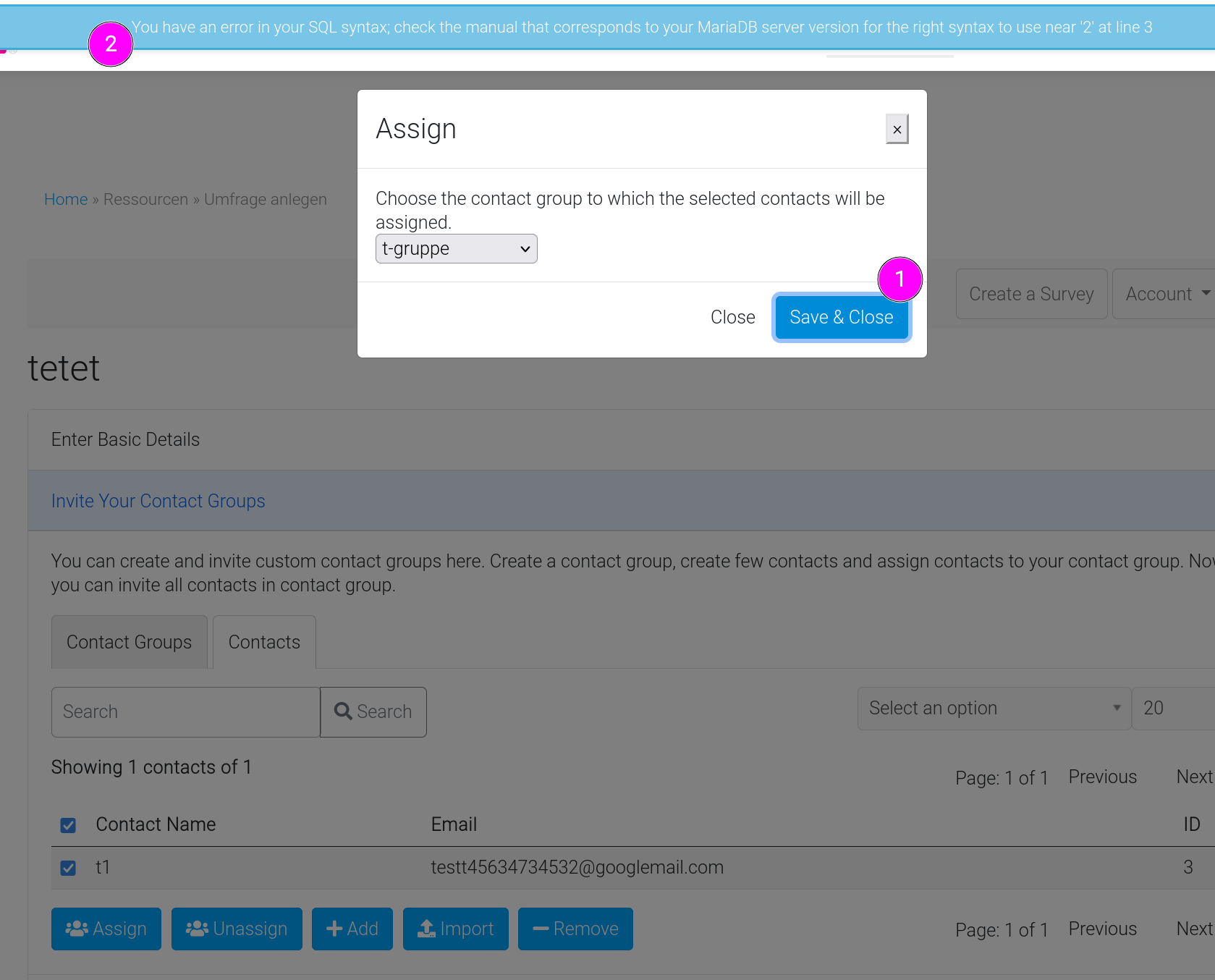Uncheck the t1 contact checkbox
The height and width of the screenshot is (980, 1215).
click(x=68, y=868)
